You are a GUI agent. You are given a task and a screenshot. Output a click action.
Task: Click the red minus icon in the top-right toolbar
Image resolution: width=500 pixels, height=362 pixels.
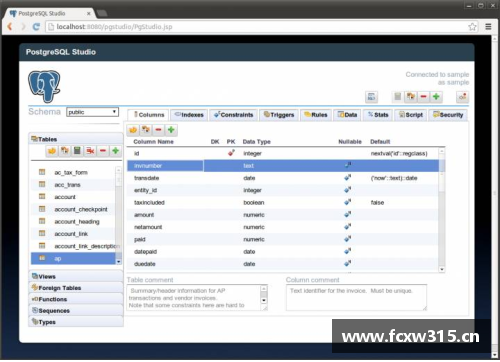click(423, 97)
